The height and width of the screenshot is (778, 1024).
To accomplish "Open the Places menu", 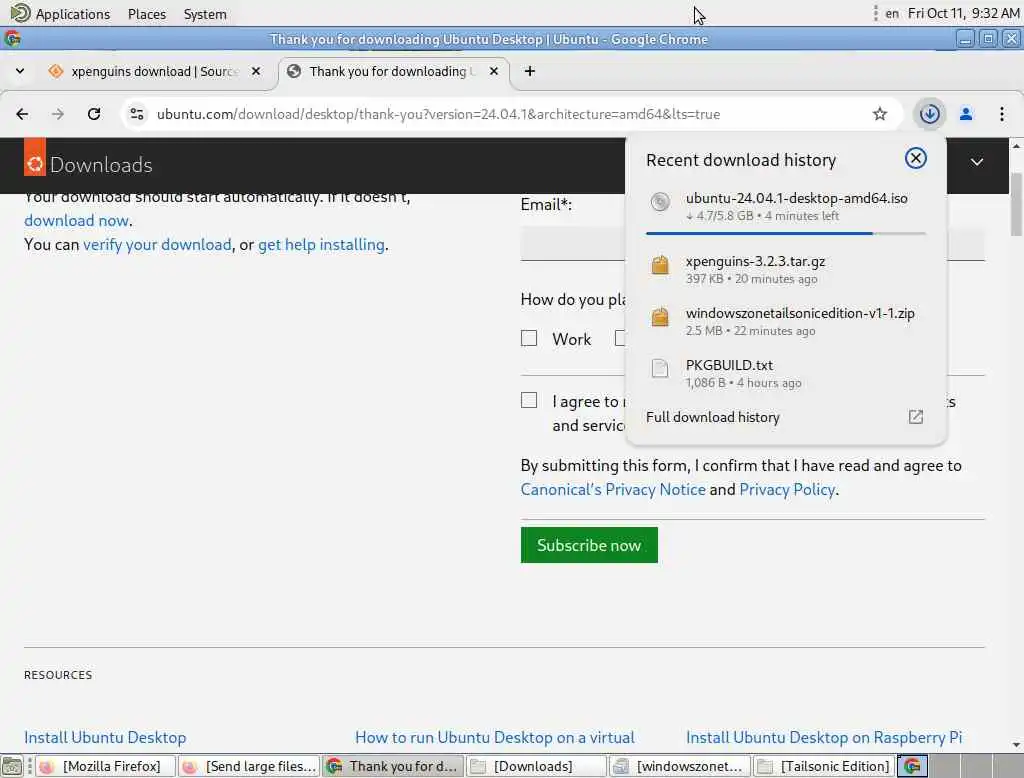I will pyautogui.click(x=147, y=14).
